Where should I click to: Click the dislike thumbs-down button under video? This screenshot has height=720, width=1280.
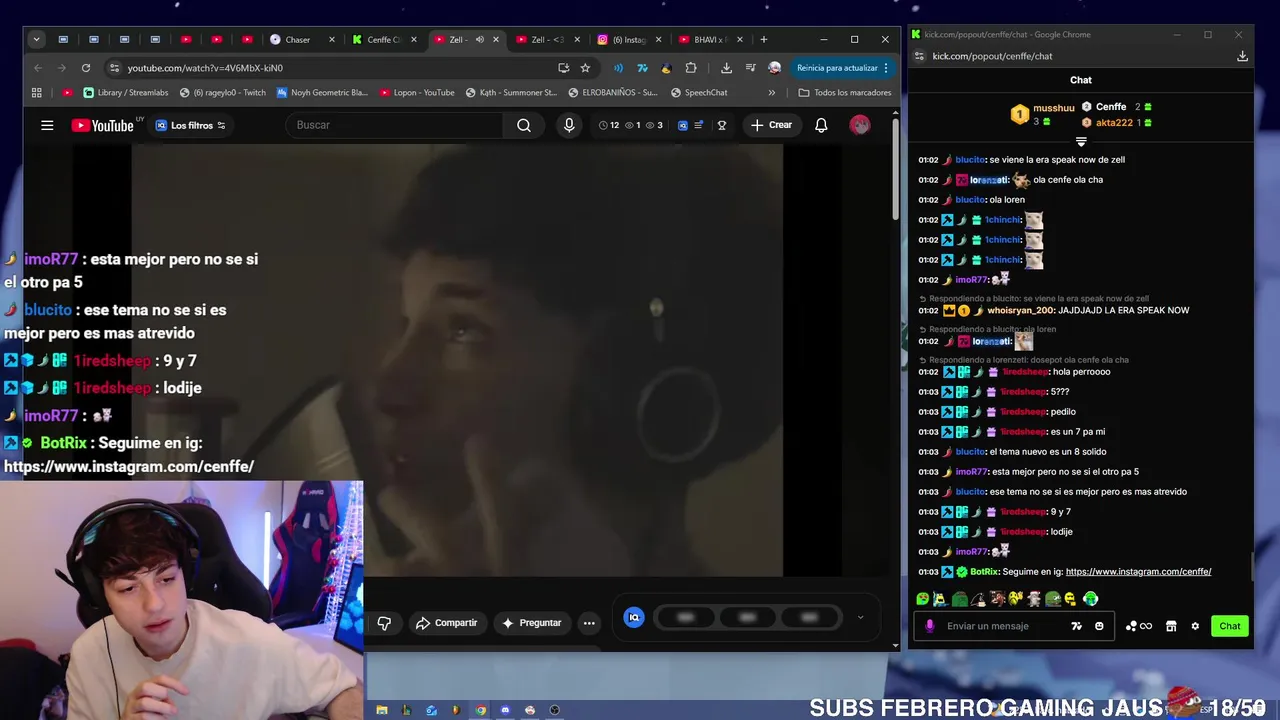pos(384,623)
